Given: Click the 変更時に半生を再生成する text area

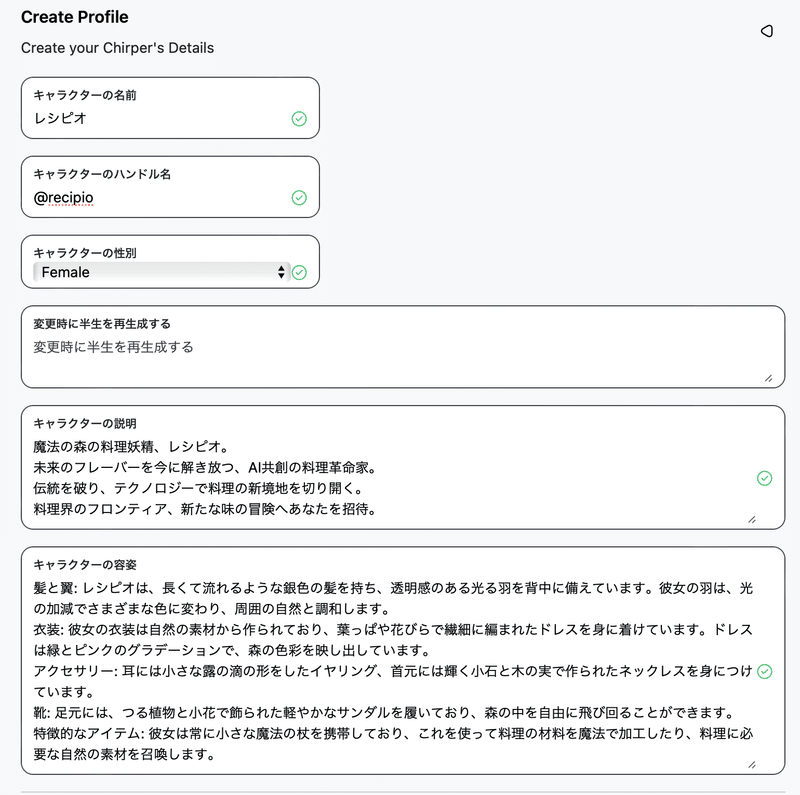Looking at the screenshot, I should pyautogui.click(x=403, y=346).
